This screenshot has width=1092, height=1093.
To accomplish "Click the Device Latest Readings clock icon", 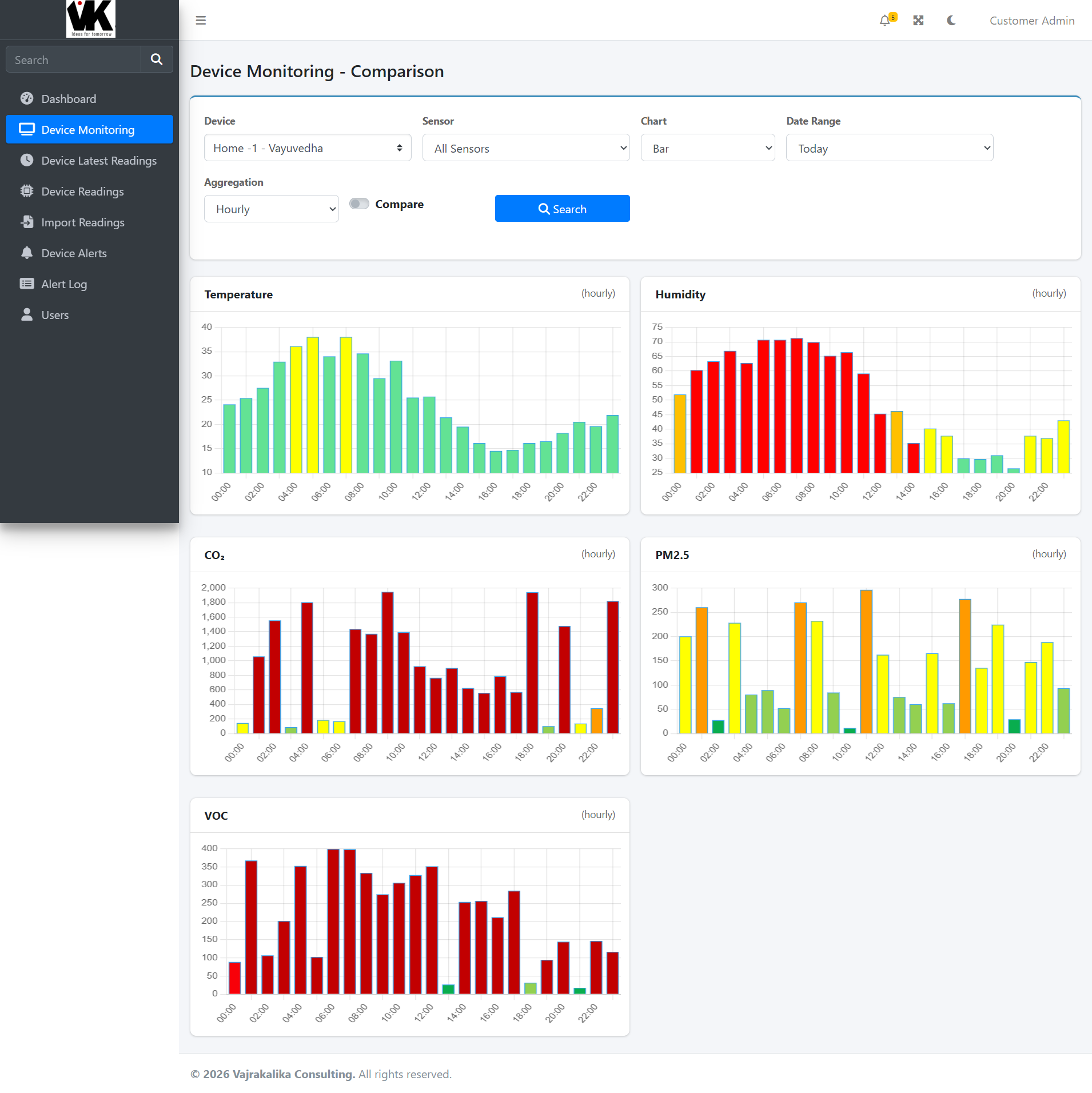I will [27, 160].
